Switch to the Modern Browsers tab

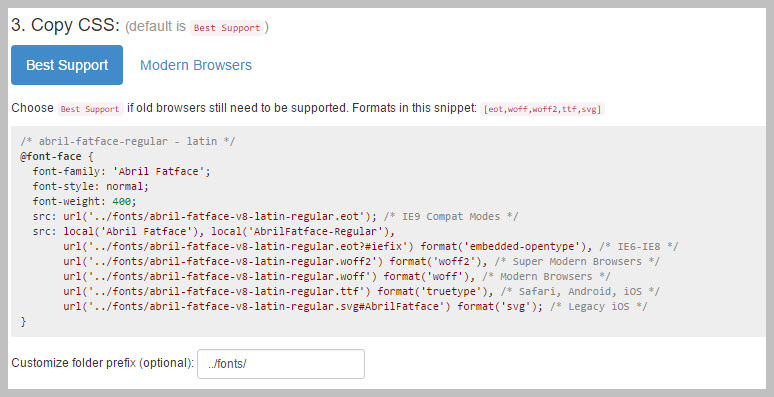(196, 65)
